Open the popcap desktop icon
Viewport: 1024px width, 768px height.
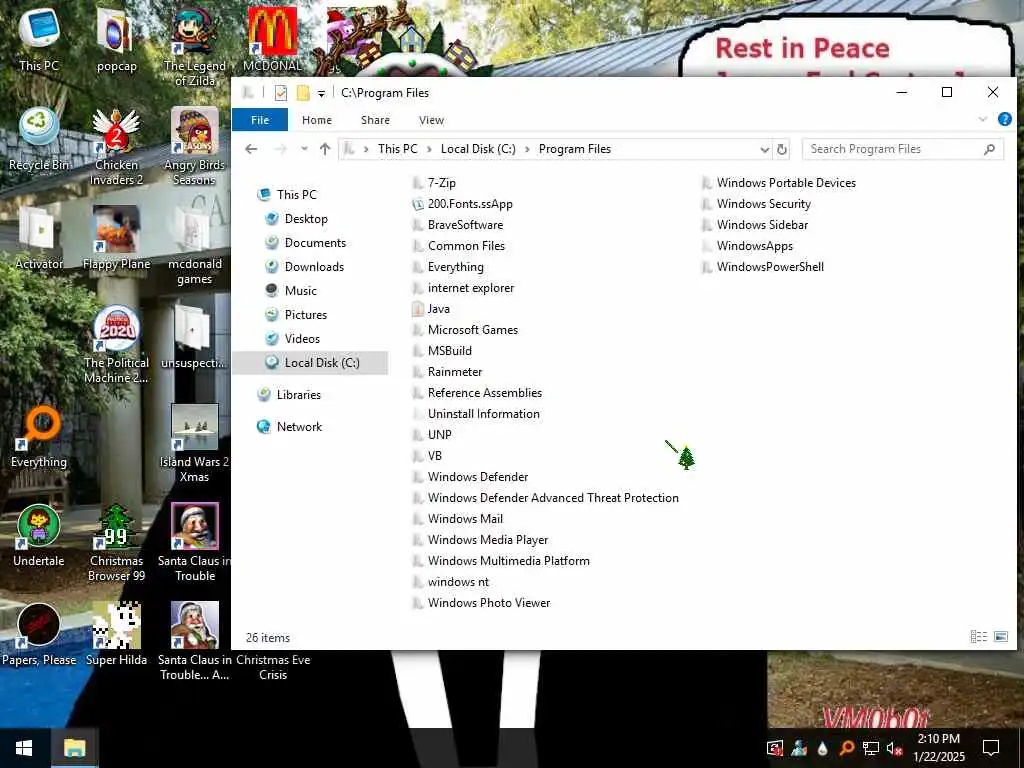coord(116,39)
